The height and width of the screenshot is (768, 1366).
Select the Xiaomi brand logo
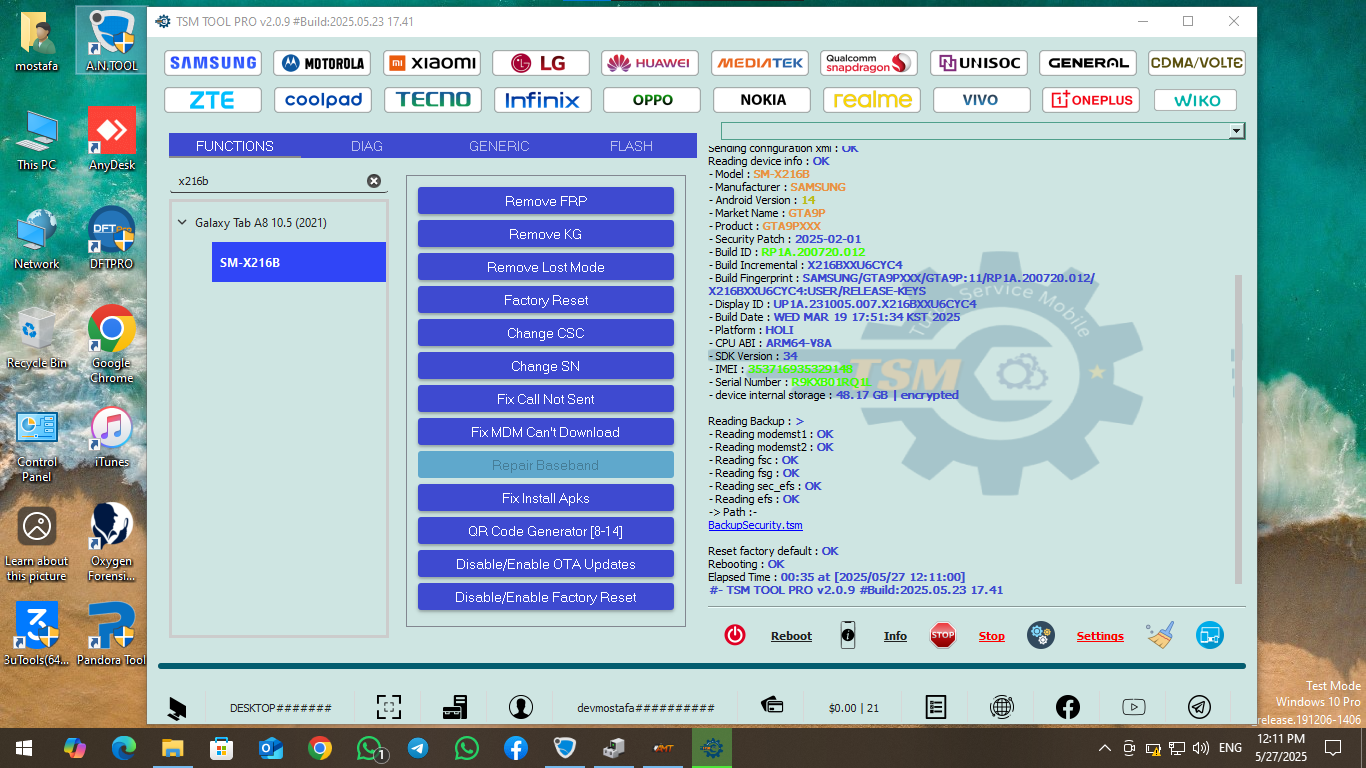click(432, 63)
